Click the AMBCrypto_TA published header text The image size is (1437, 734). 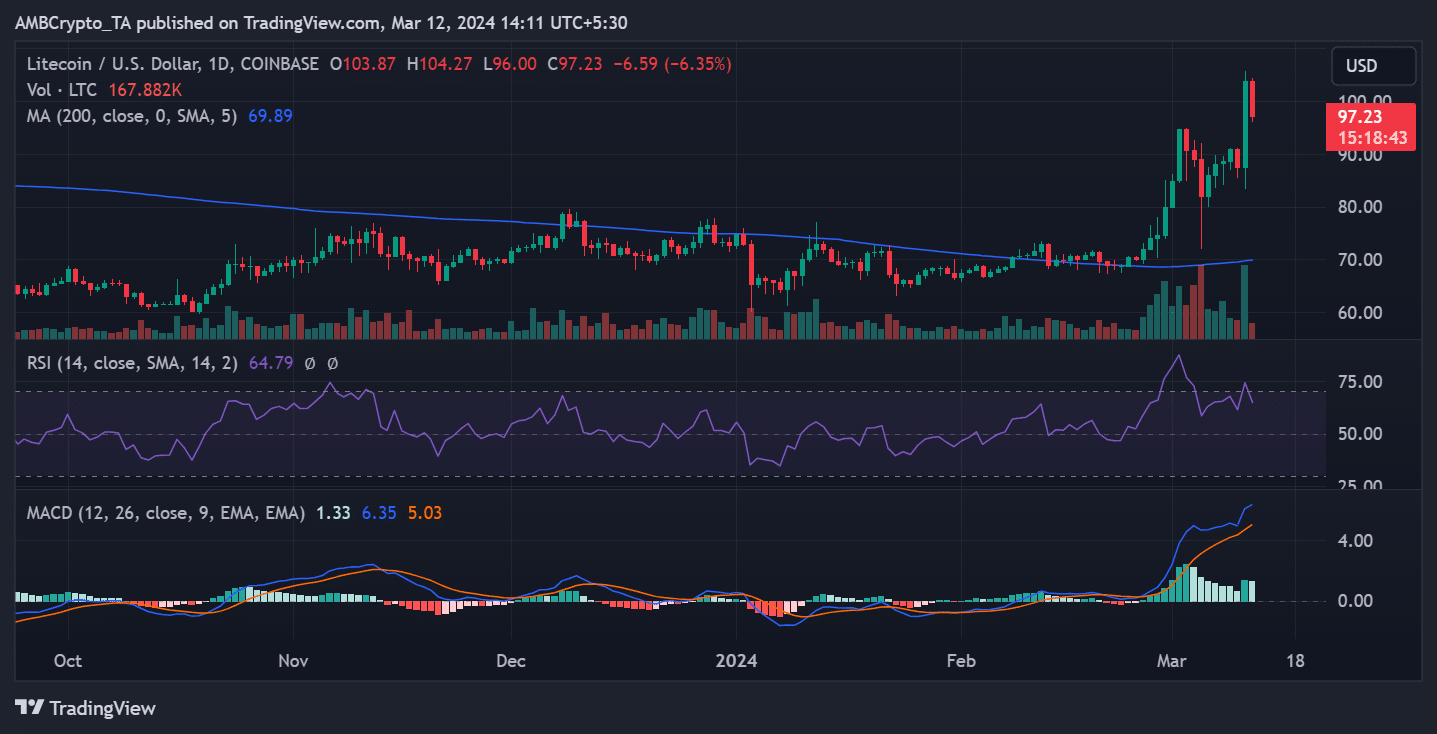pyautogui.click(x=321, y=22)
